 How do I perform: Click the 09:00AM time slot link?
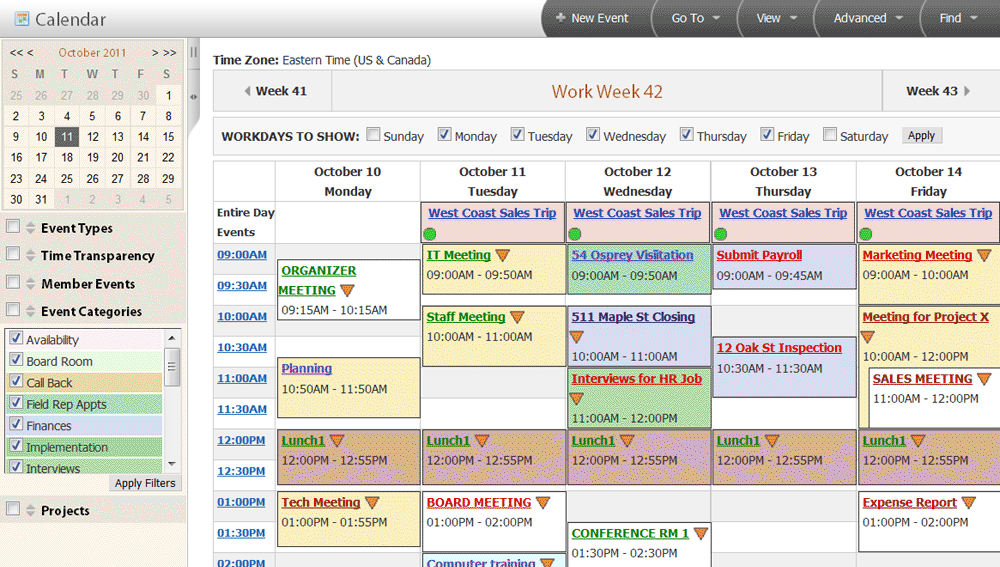point(242,254)
